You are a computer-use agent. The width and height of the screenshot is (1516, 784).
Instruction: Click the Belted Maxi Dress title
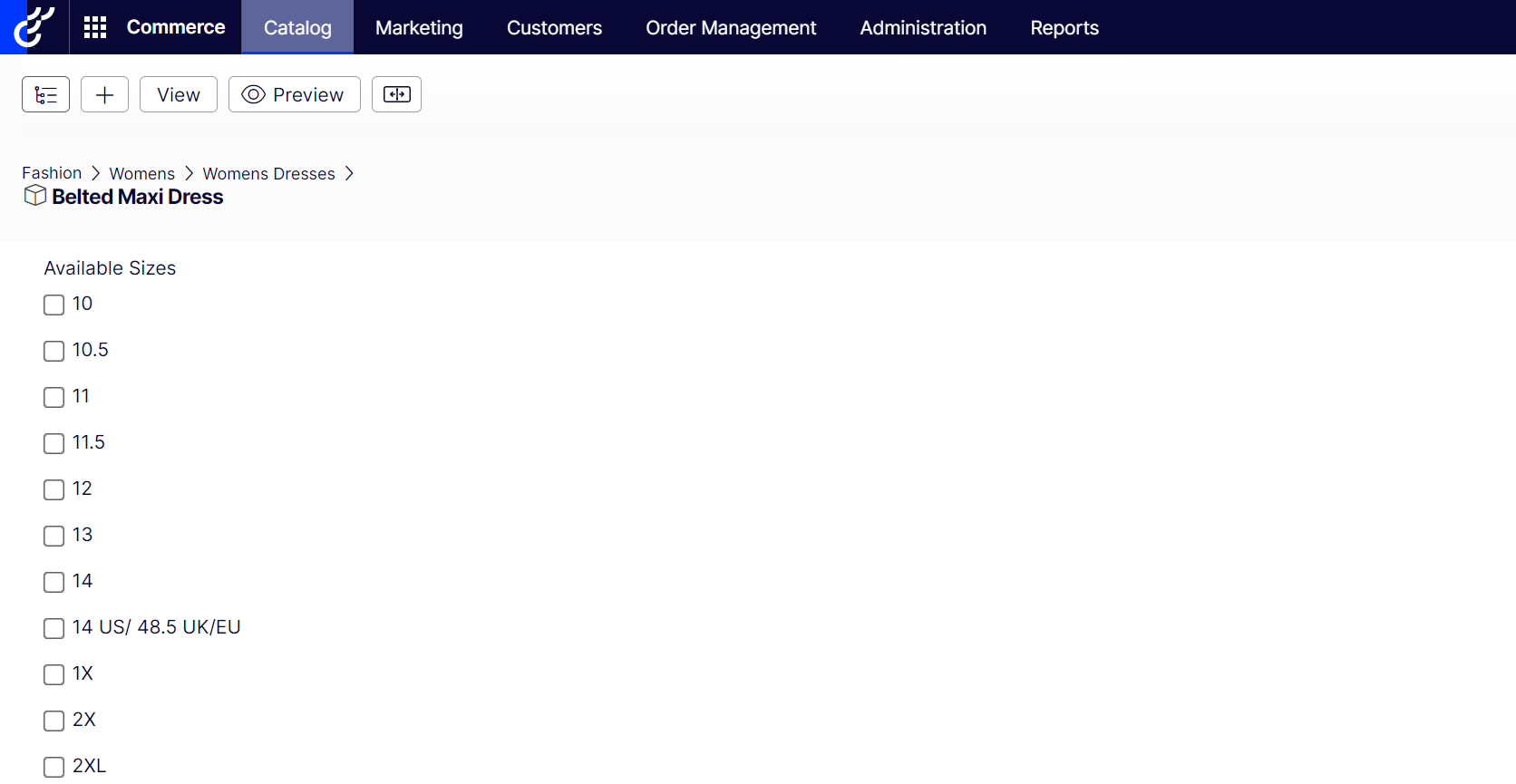(x=138, y=197)
